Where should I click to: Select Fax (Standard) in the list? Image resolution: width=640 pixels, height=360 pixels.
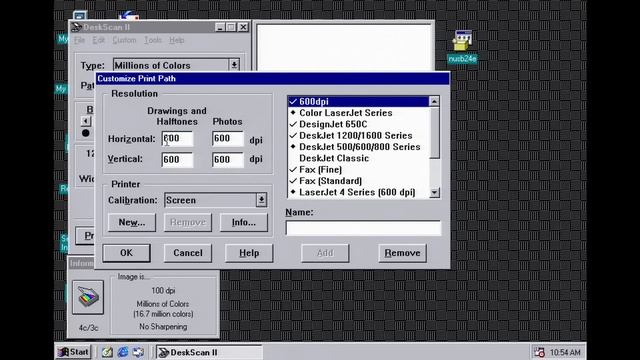(x=358, y=181)
